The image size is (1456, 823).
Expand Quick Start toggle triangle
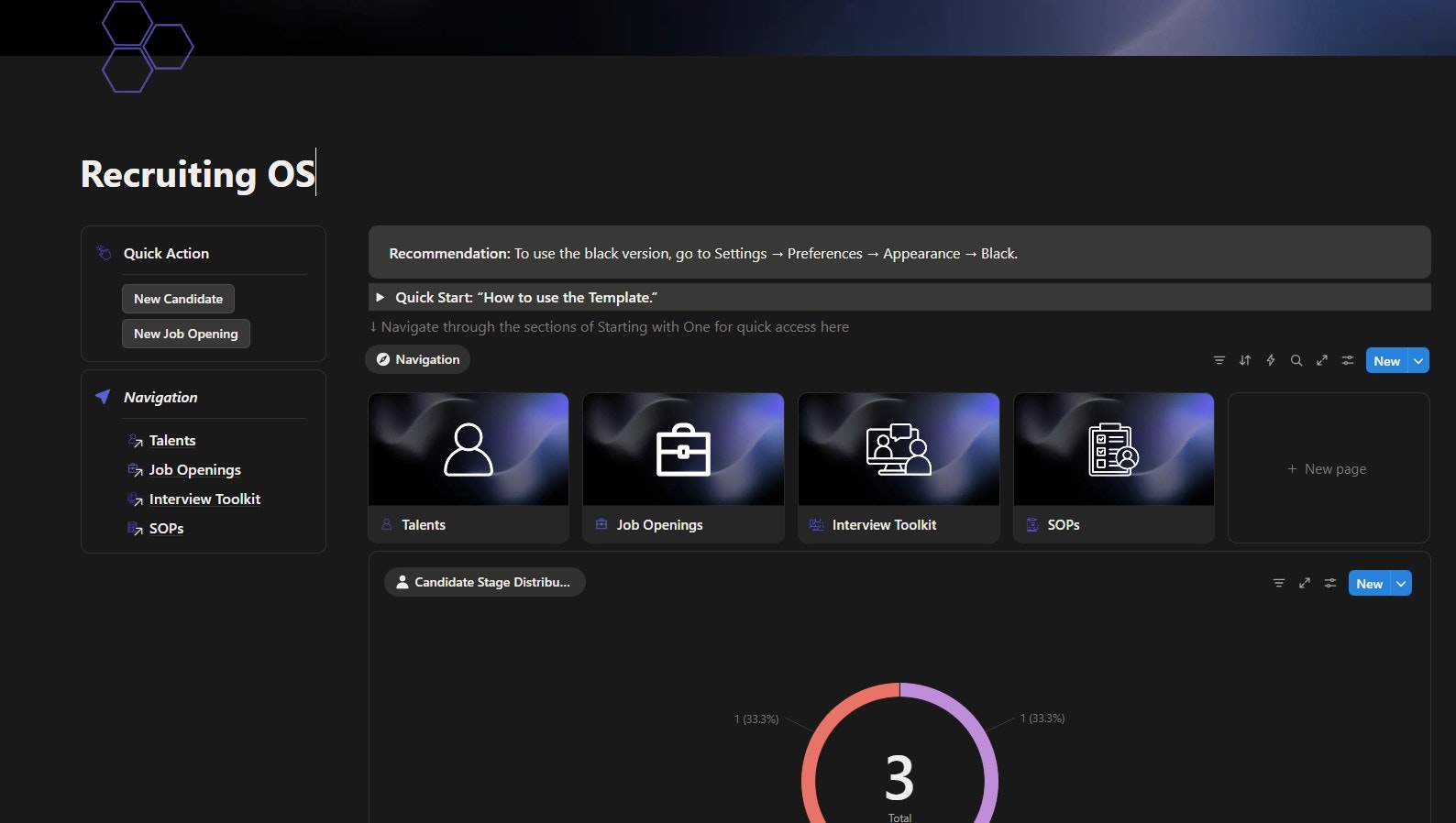pos(381,297)
